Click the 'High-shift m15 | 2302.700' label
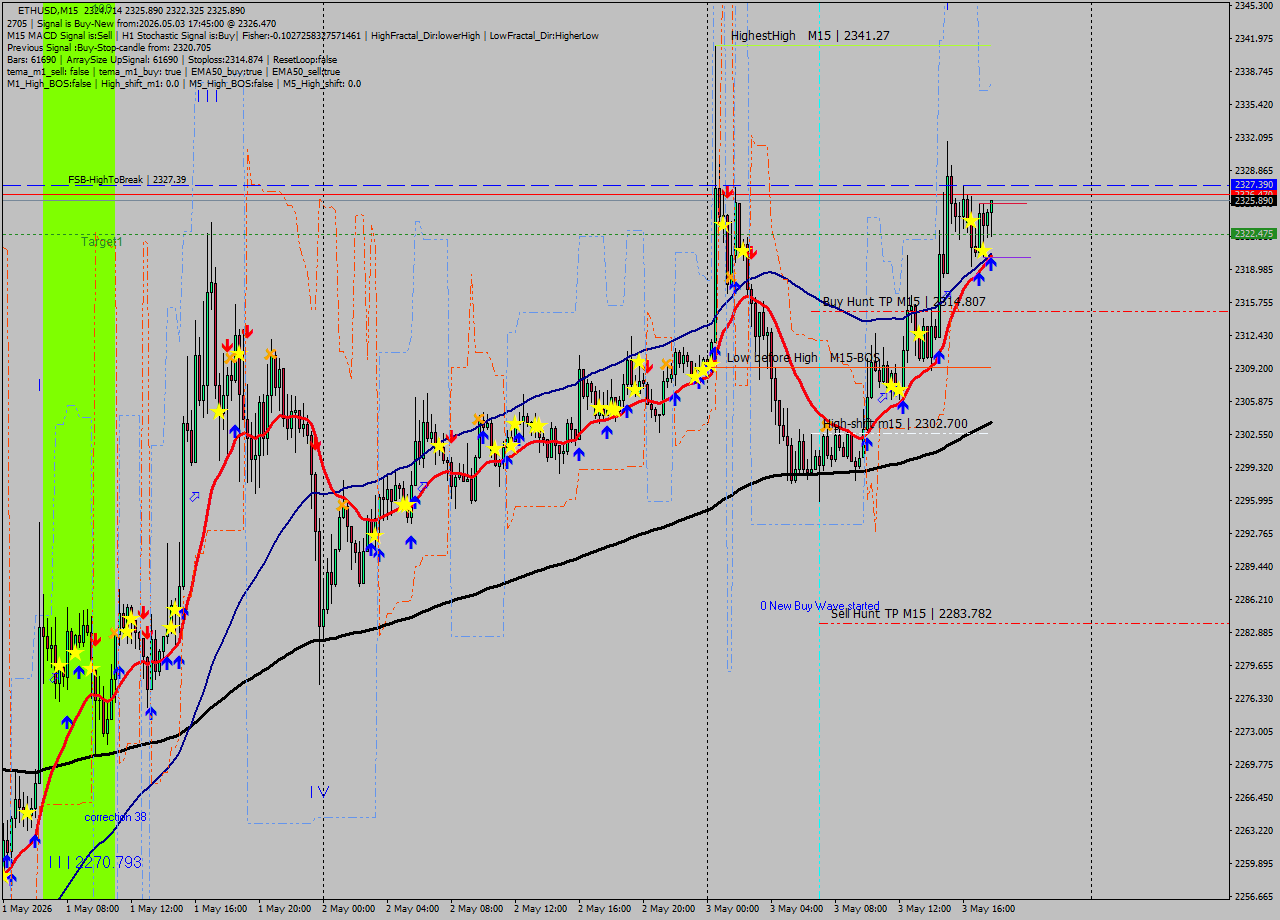This screenshot has height=920, width=1280. point(895,424)
